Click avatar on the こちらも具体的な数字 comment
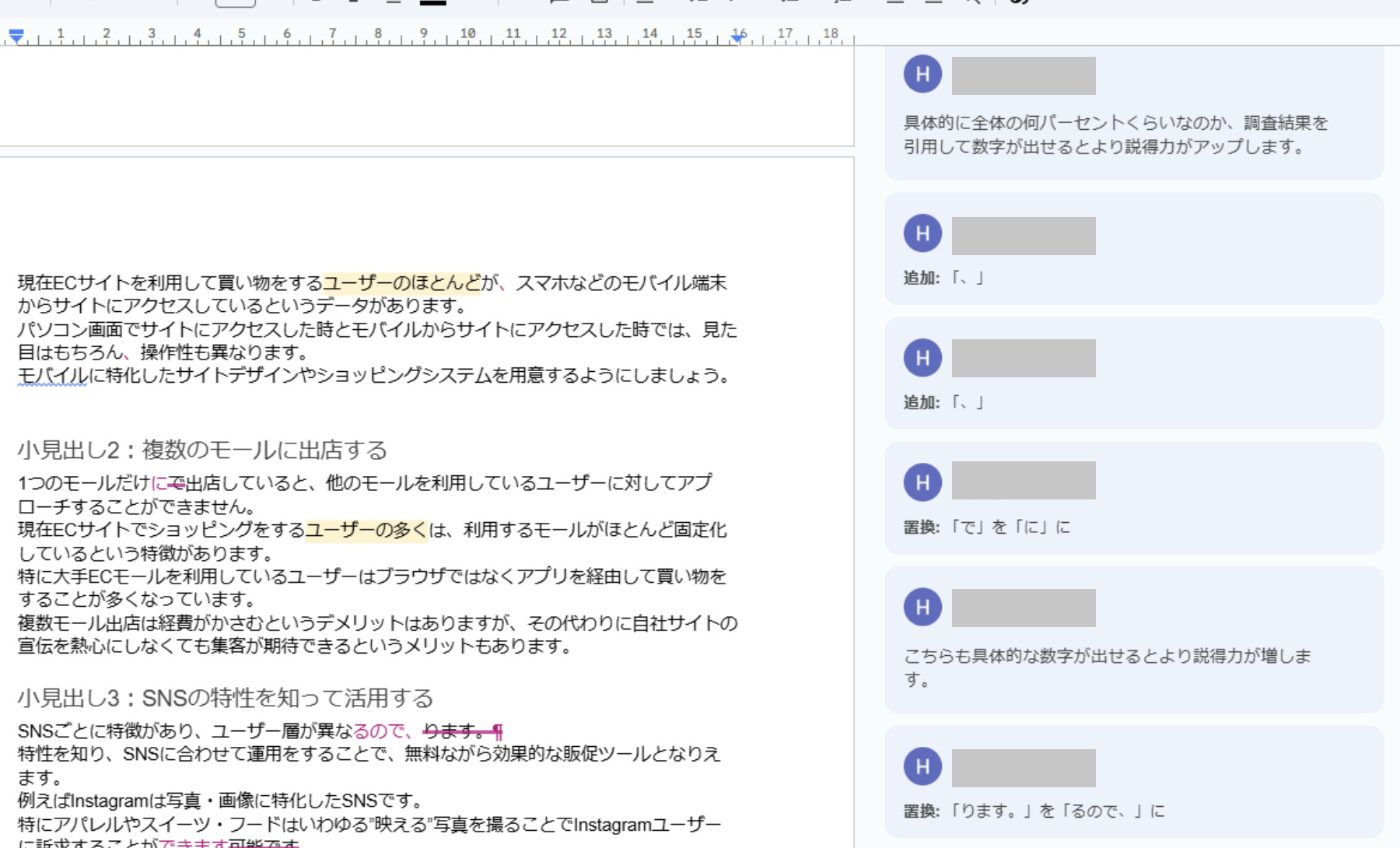 tap(922, 607)
